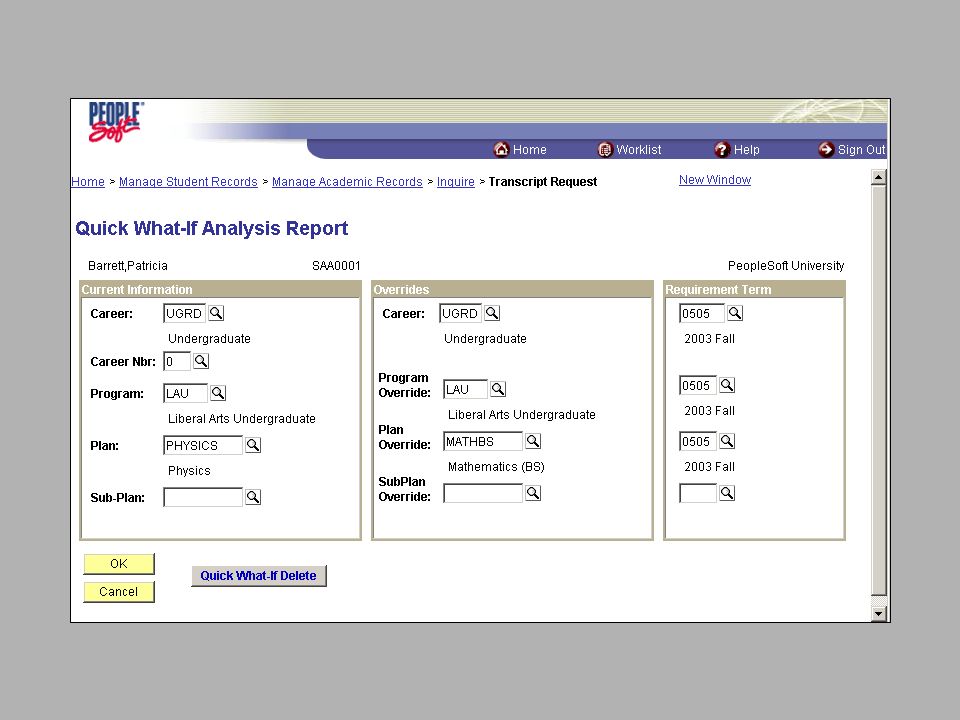Image resolution: width=960 pixels, height=720 pixels.
Task: Click the Program Override field LAU
Action: tap(465, 389)
